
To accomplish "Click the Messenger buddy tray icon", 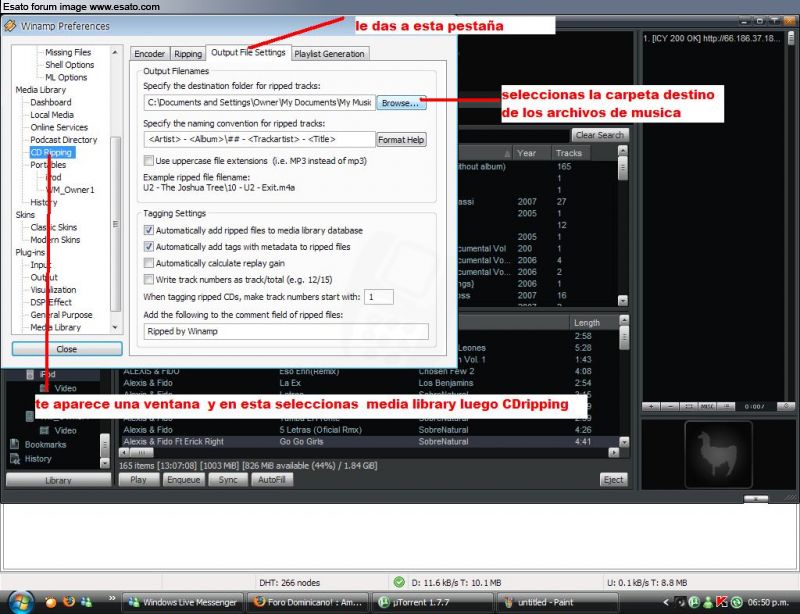I will click(x=708, y=602).
